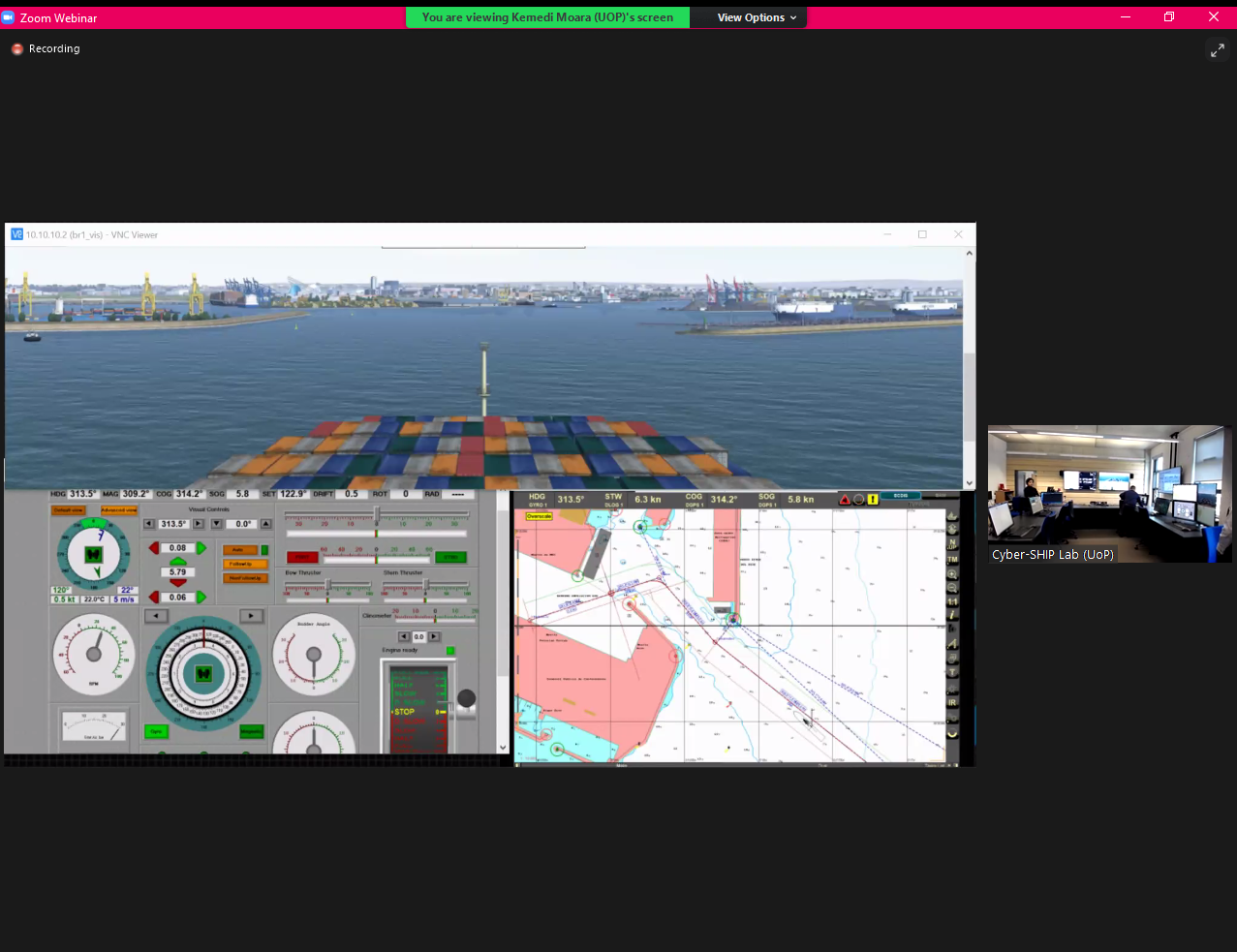1237x952 pixels.
Task: Click the zoom in magnifier on the chart toolbar
Action: [952, 574]
